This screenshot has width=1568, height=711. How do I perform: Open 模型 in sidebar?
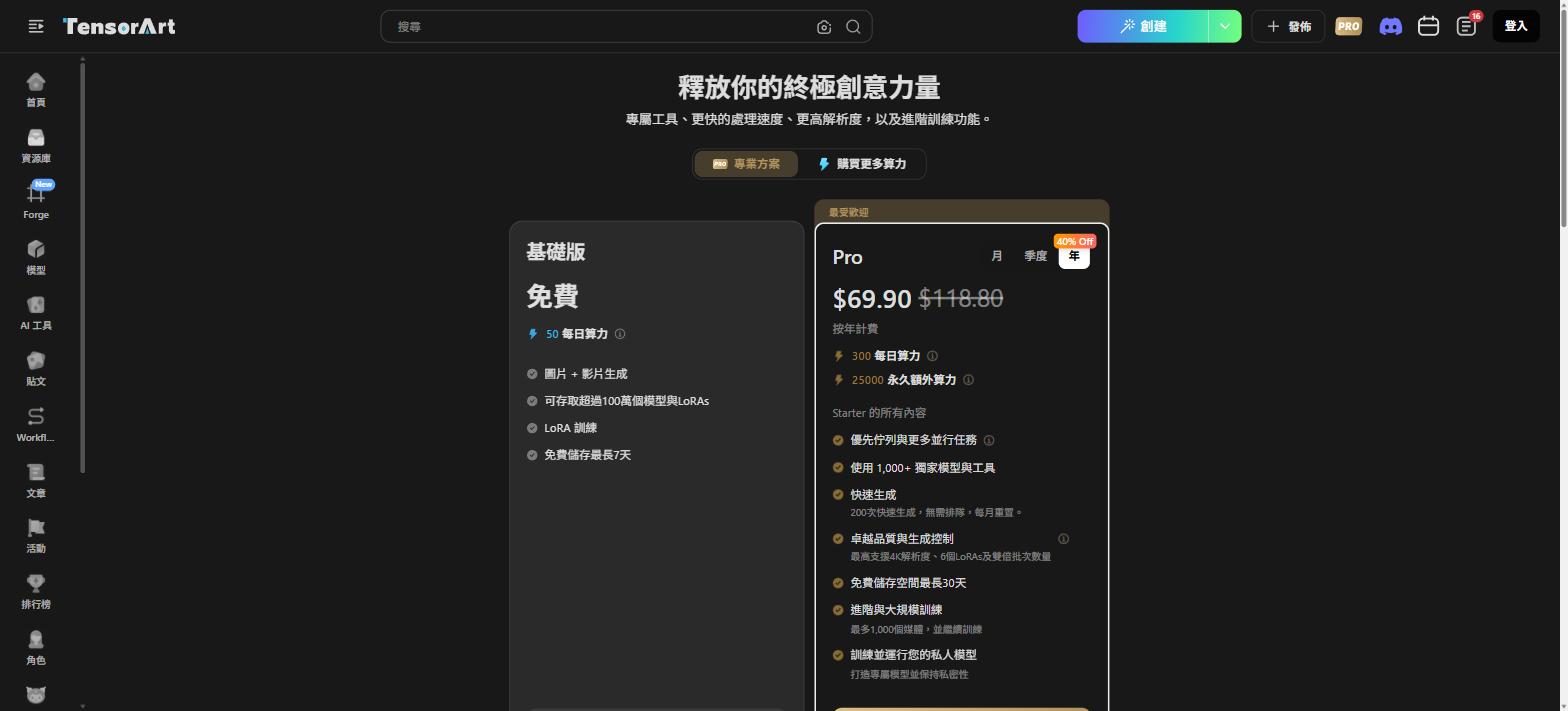[36, 257]
